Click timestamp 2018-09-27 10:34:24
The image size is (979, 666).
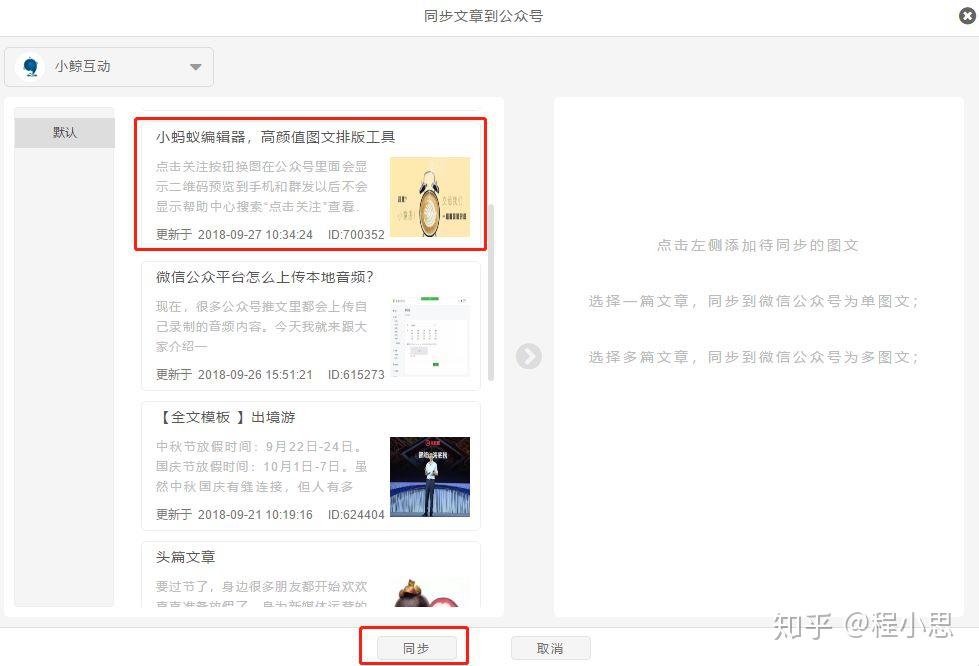click(255, 235)
